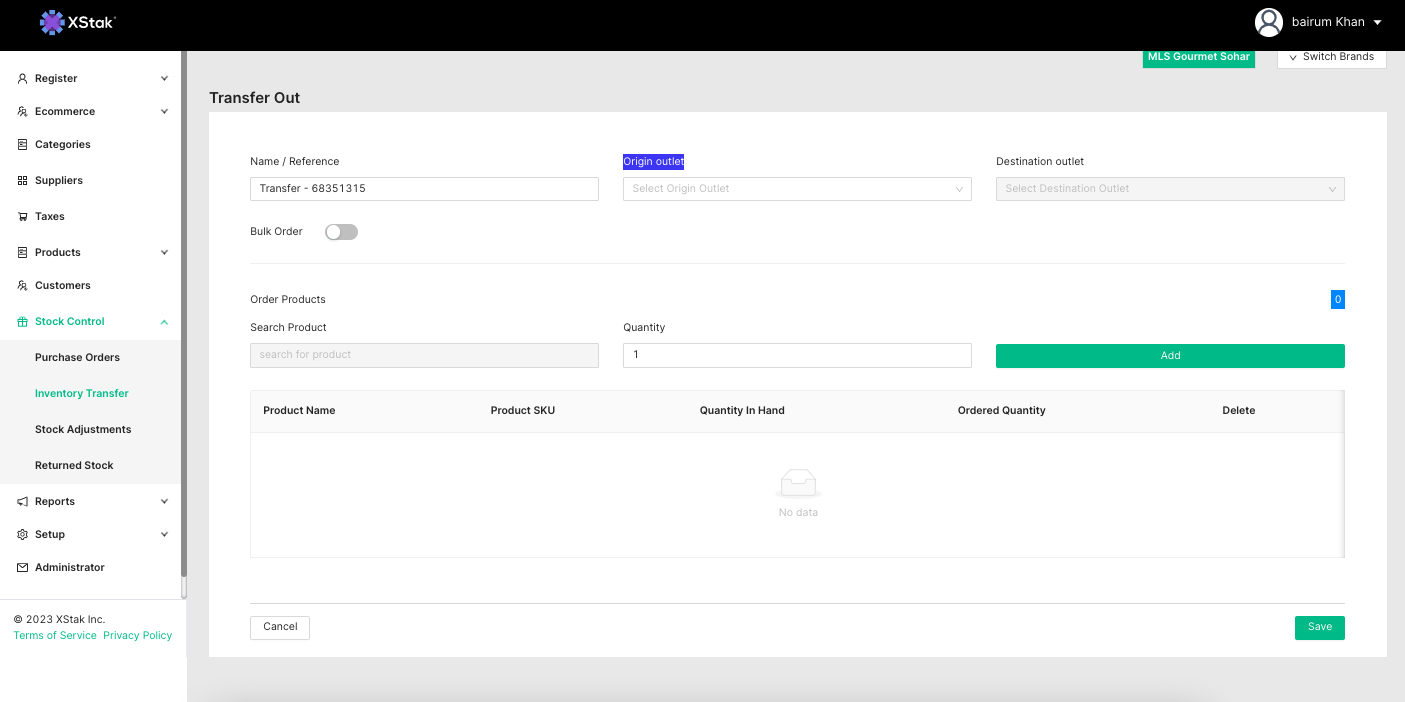Image resolution: width=1405 pixels, height=702 pixels.
Task: Click the Save button
Action: point(1319,627)
